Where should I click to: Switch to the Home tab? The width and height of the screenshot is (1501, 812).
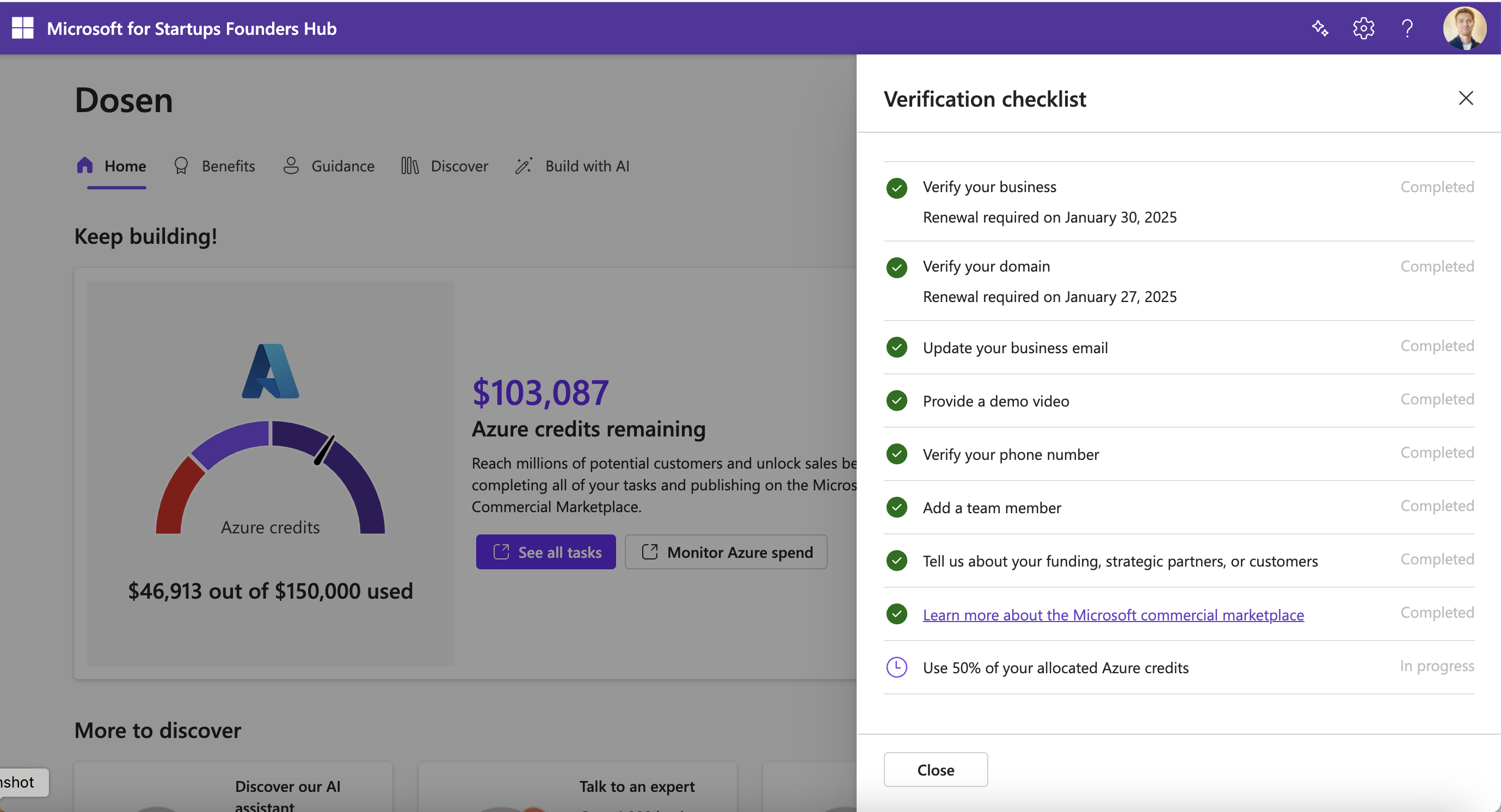pos(111,167)
